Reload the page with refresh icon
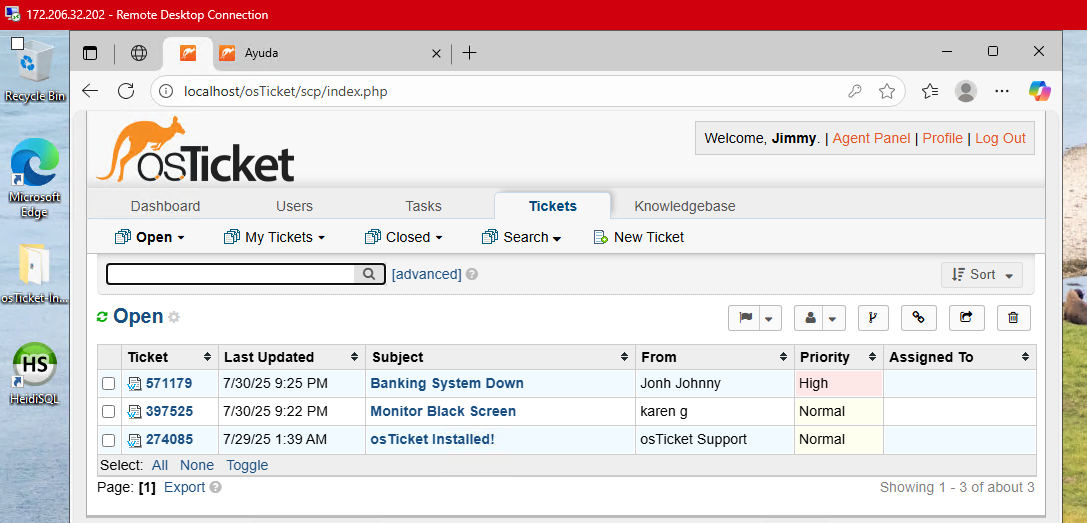This screenshot has height=523, width=1087. 125,91
